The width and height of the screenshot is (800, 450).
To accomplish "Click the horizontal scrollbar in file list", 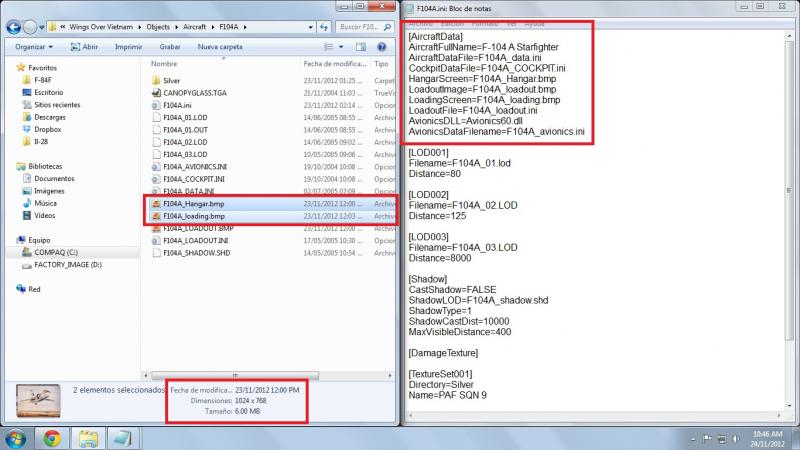I will tap(235, 376).
